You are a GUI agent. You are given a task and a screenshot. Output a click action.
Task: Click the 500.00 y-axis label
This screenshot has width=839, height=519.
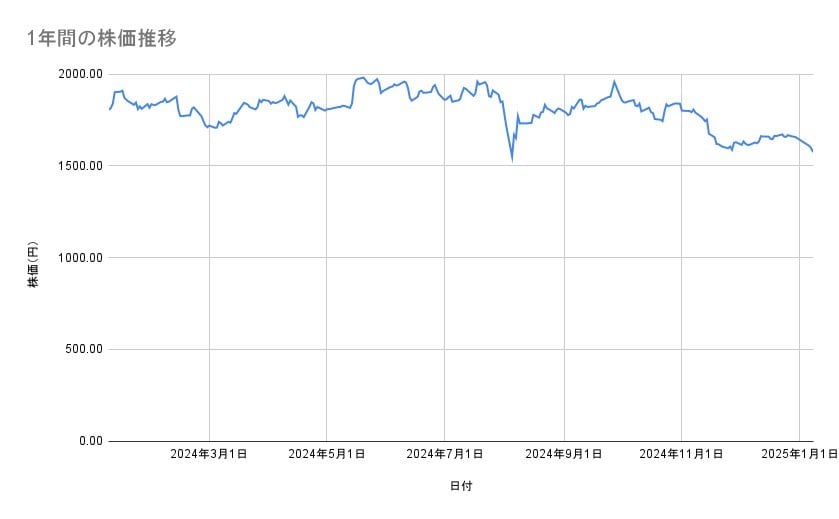point(83,349)
